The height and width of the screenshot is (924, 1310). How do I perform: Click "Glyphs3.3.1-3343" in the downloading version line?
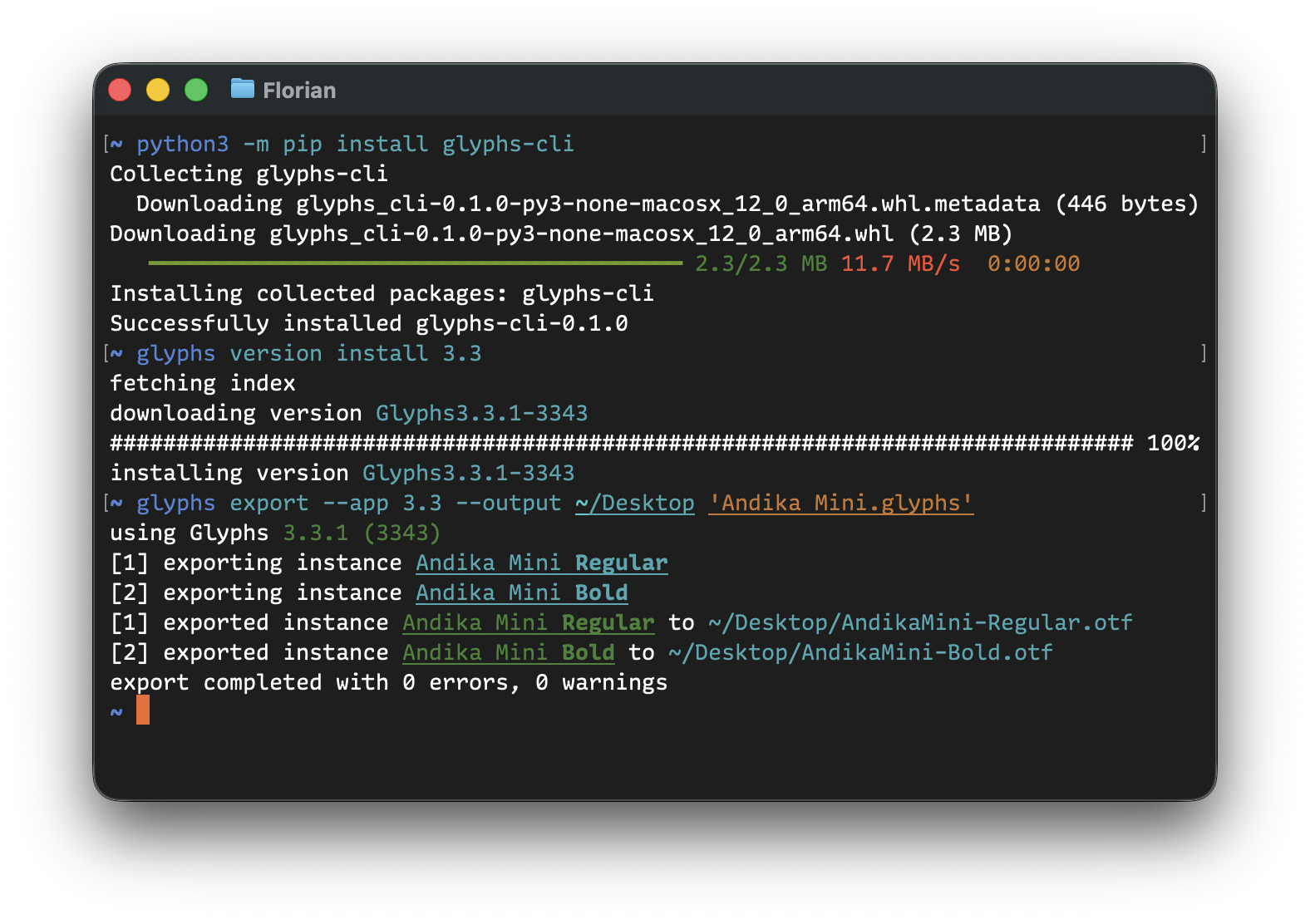tap(481, 413)
